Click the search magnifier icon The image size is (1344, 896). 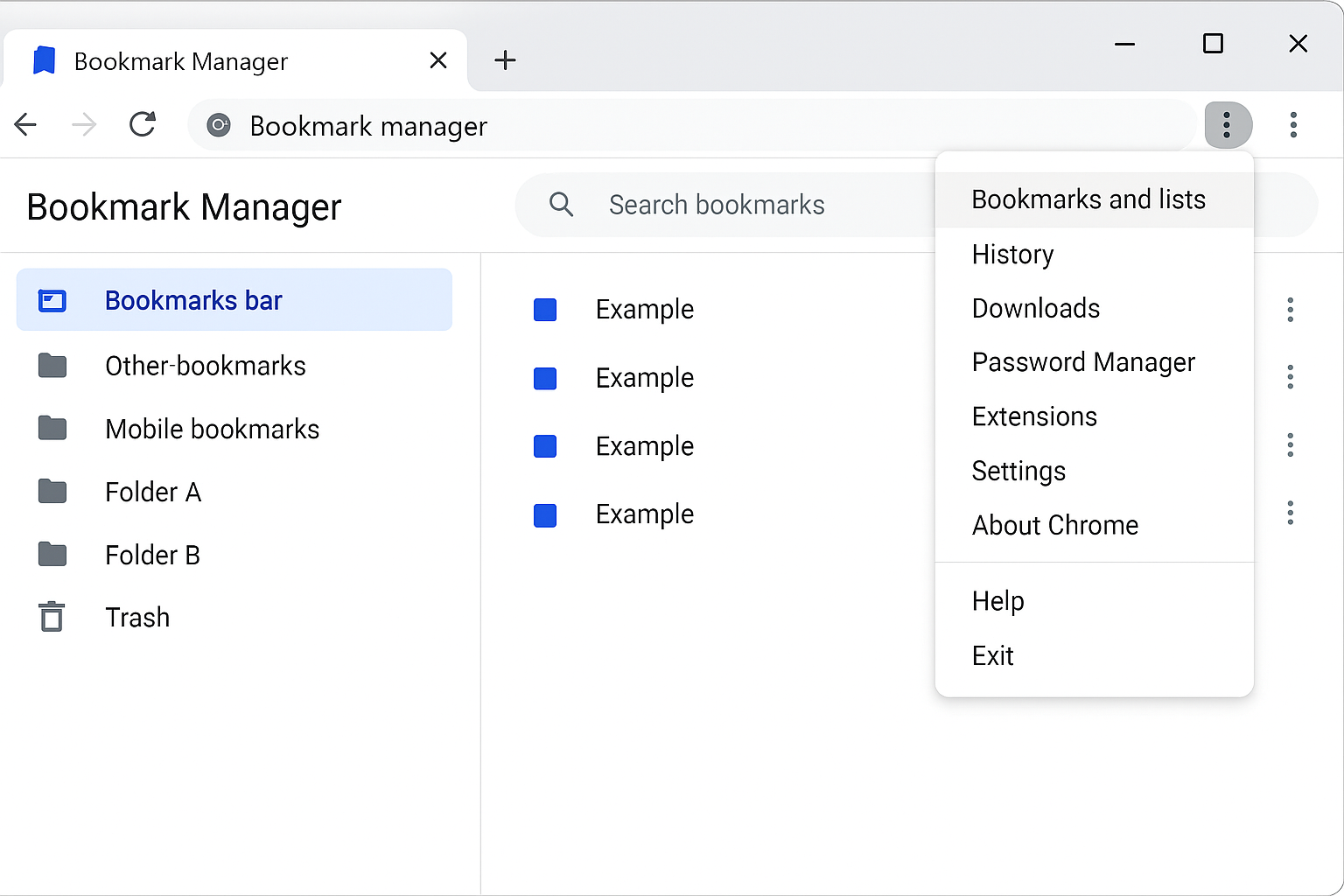point(561,204)
